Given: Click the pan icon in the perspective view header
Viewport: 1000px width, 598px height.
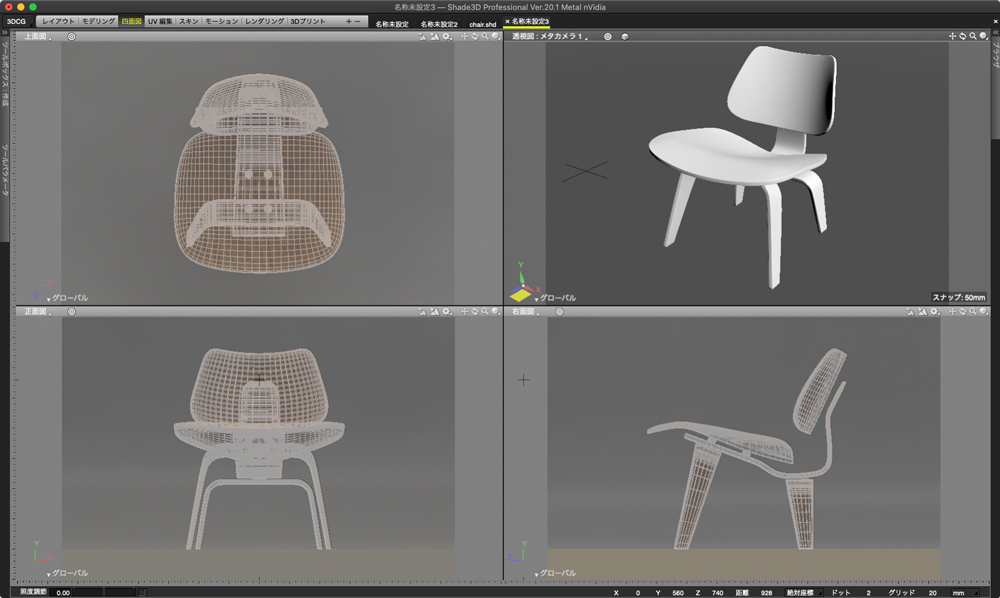Looking at the screenshot, I should coord(952,36).
